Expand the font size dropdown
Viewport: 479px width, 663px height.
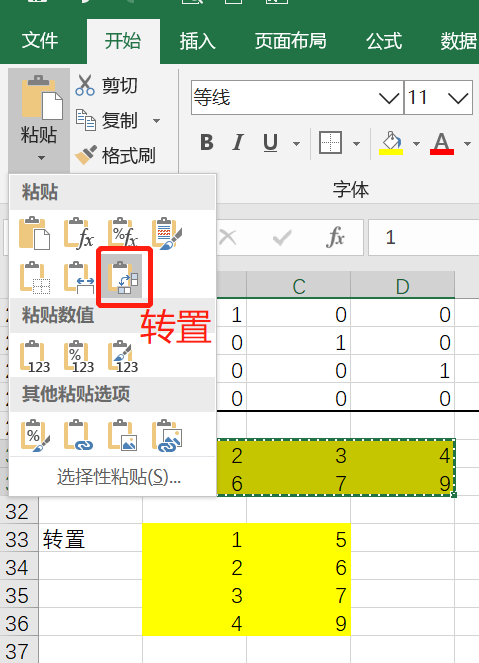point(458,98)
